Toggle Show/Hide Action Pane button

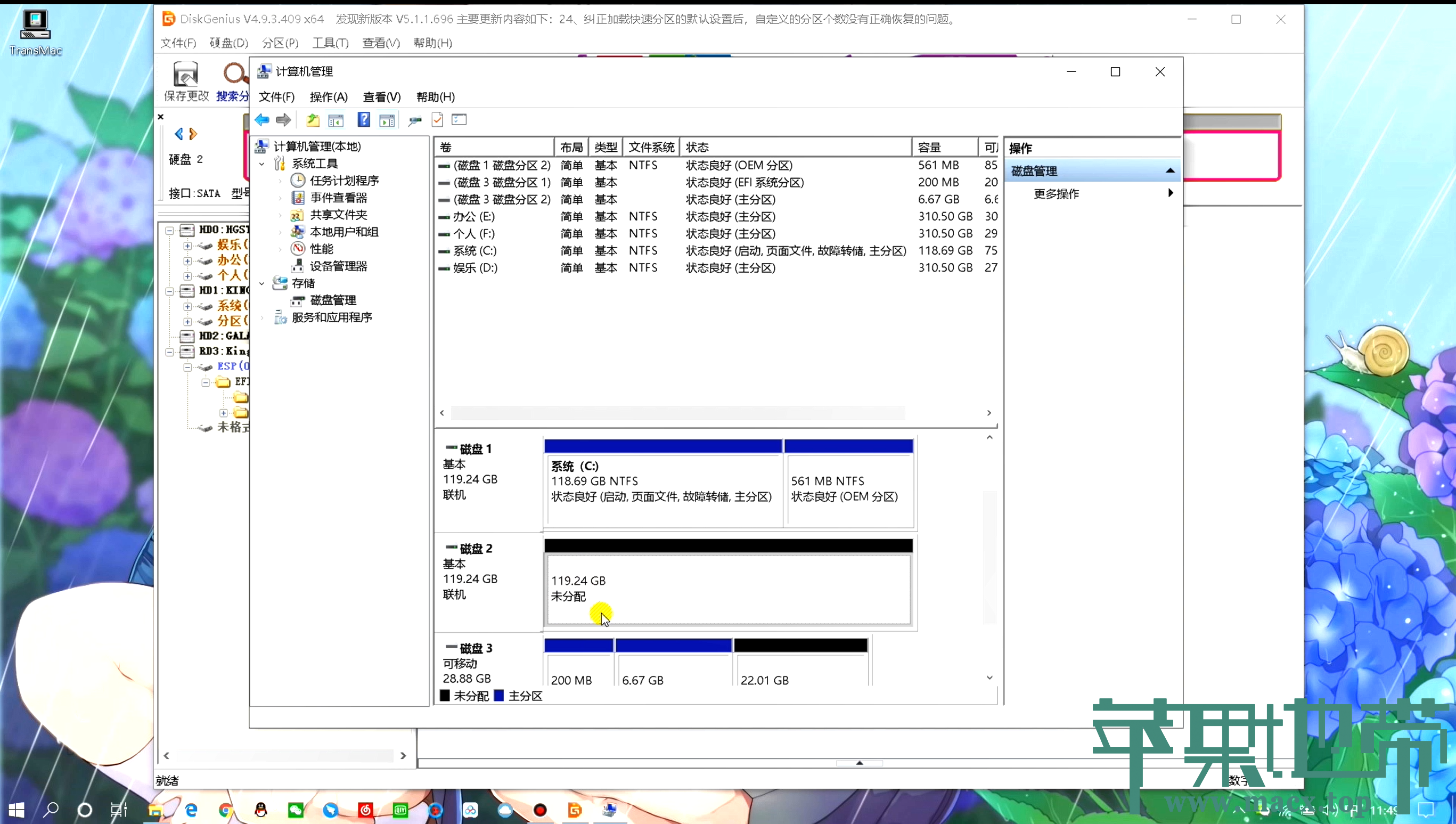pyautogui.click(x=387, y=120)
